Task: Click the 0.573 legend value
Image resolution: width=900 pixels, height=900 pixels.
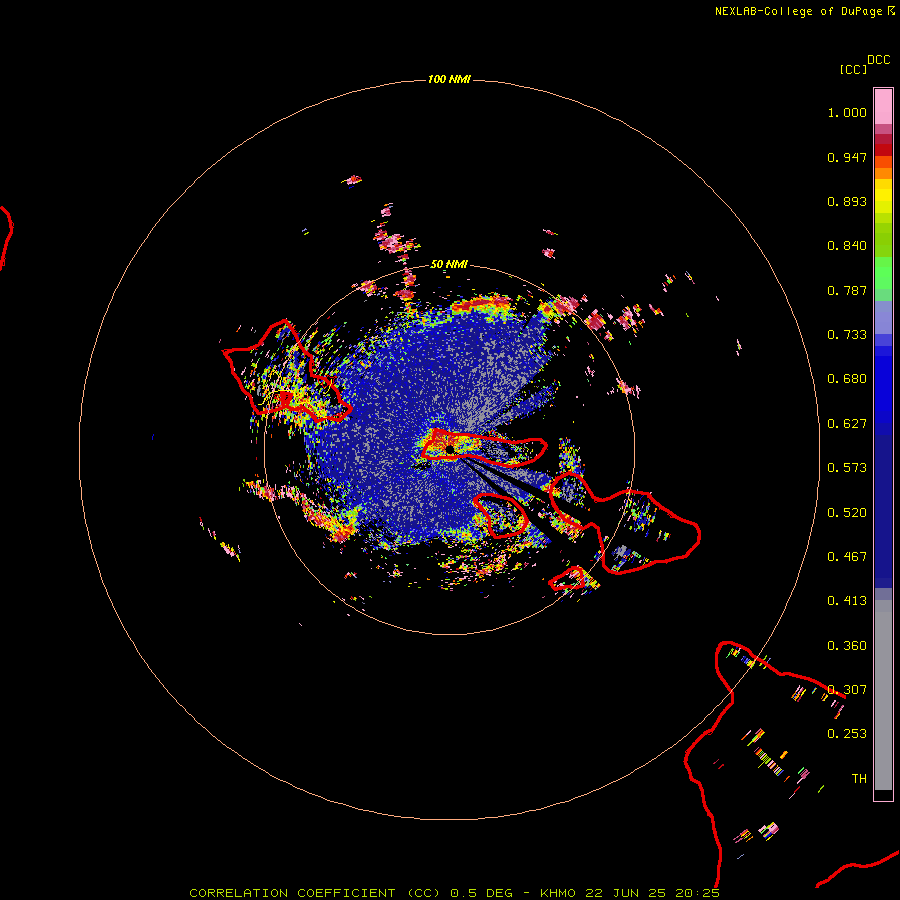Action: 847,468
